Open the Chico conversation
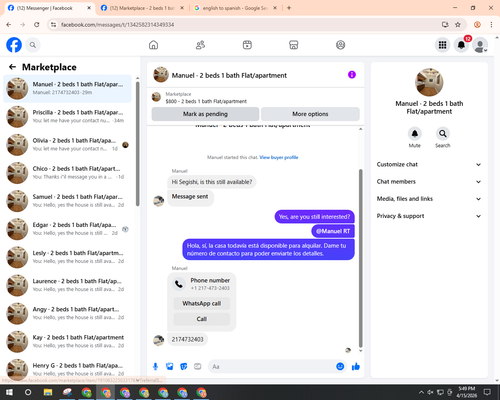 click(68, 173)
